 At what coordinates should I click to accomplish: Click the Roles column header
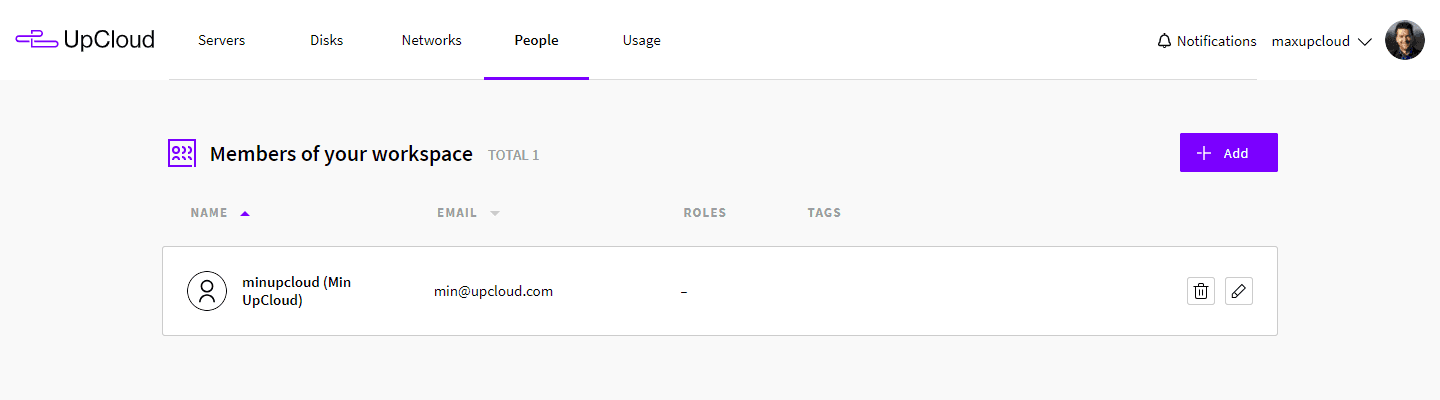(704, 213)
